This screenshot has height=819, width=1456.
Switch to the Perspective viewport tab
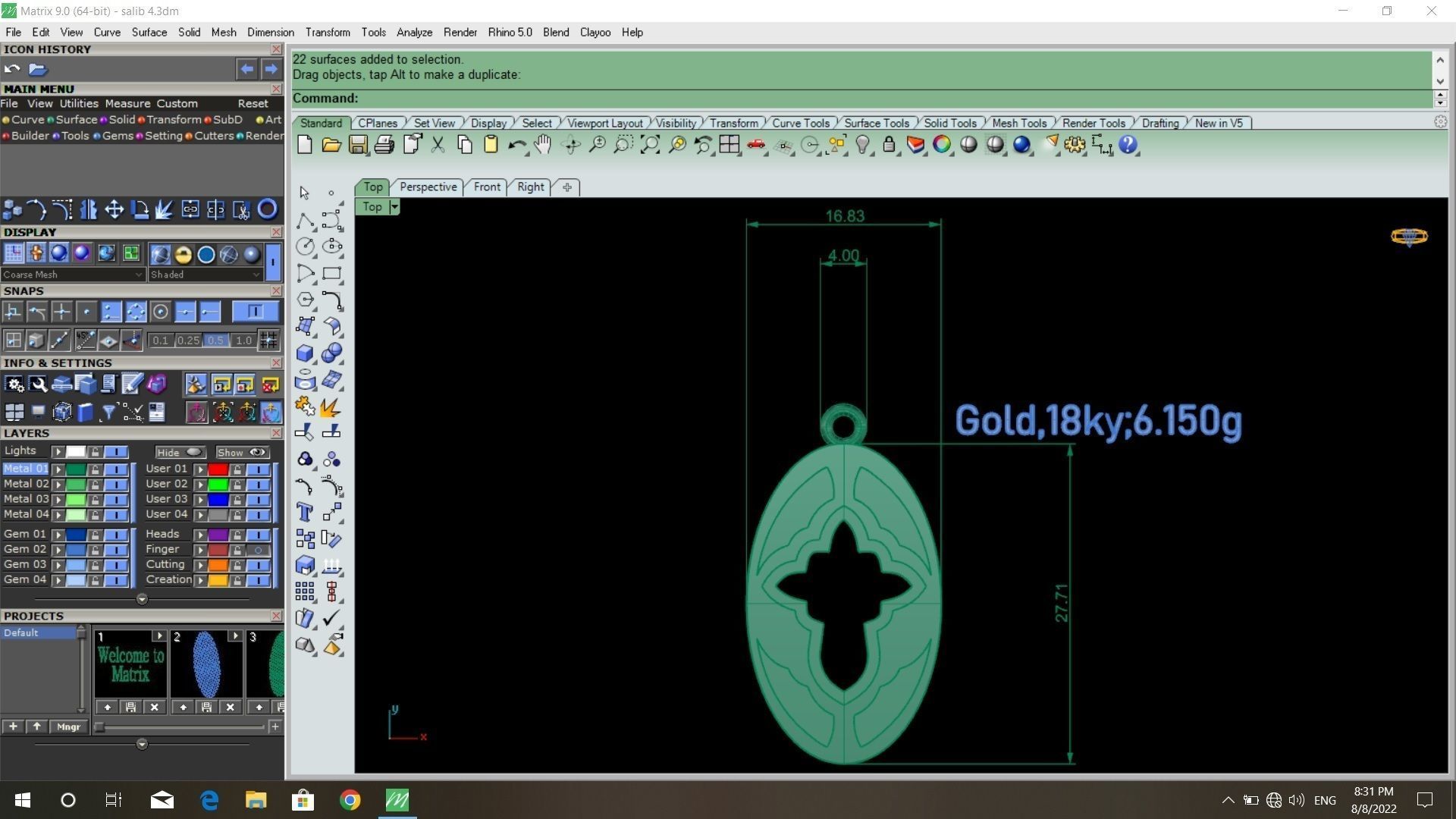tap(428, 187)
